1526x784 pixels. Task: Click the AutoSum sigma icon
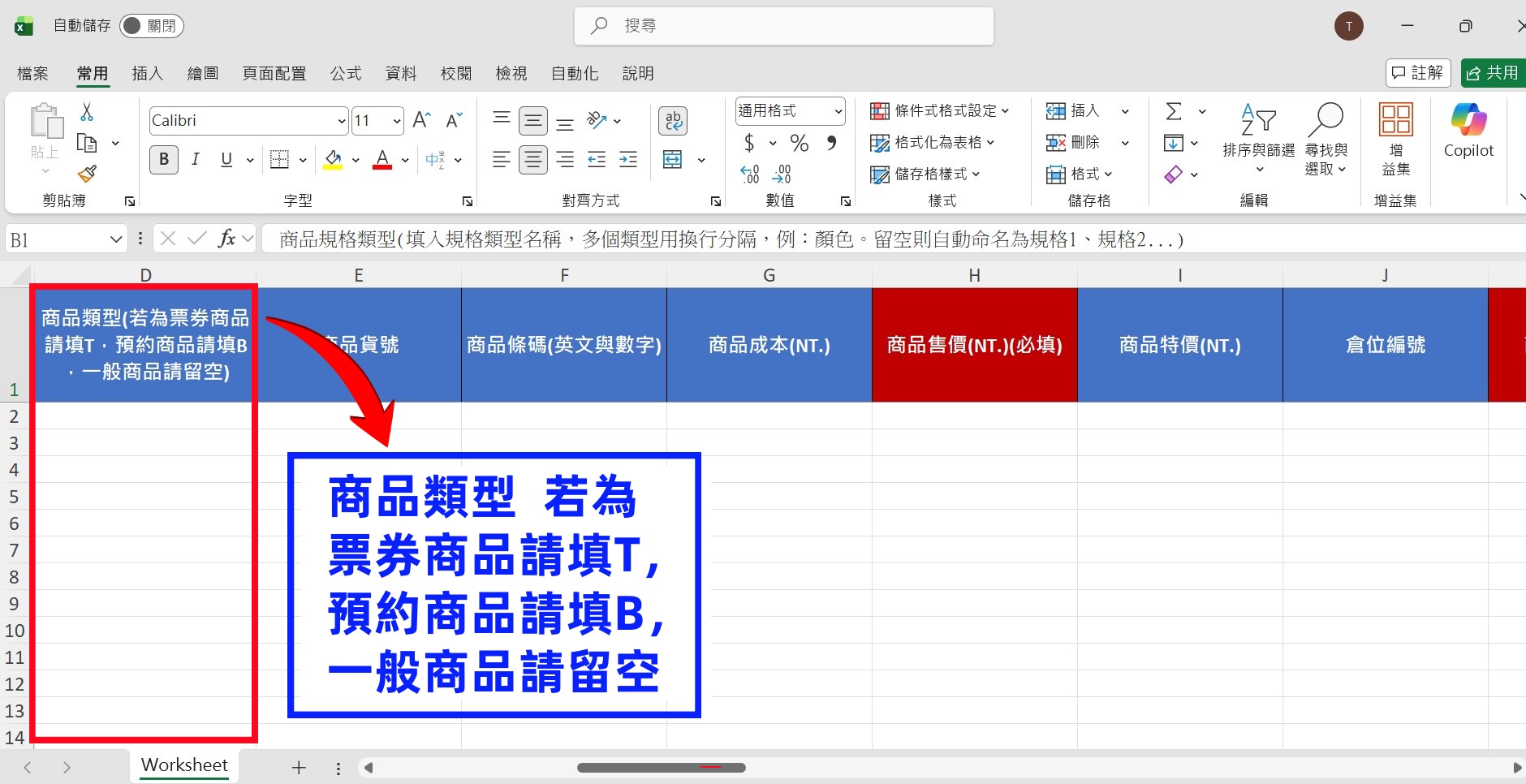click(x=1174, y=111)
